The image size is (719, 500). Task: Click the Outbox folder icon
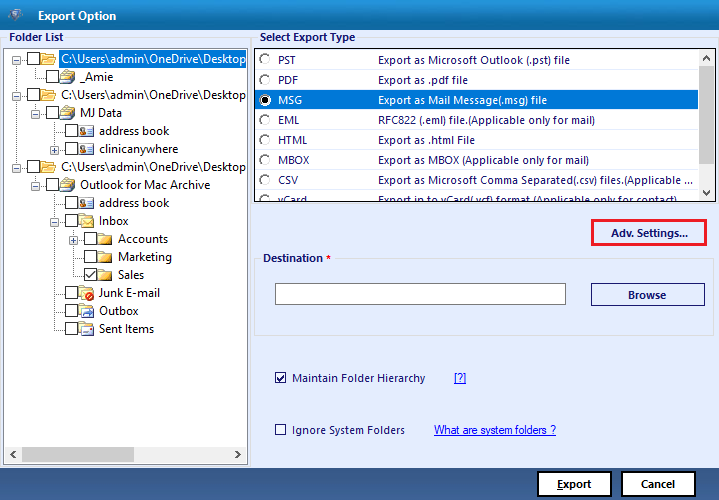point(86,311)
